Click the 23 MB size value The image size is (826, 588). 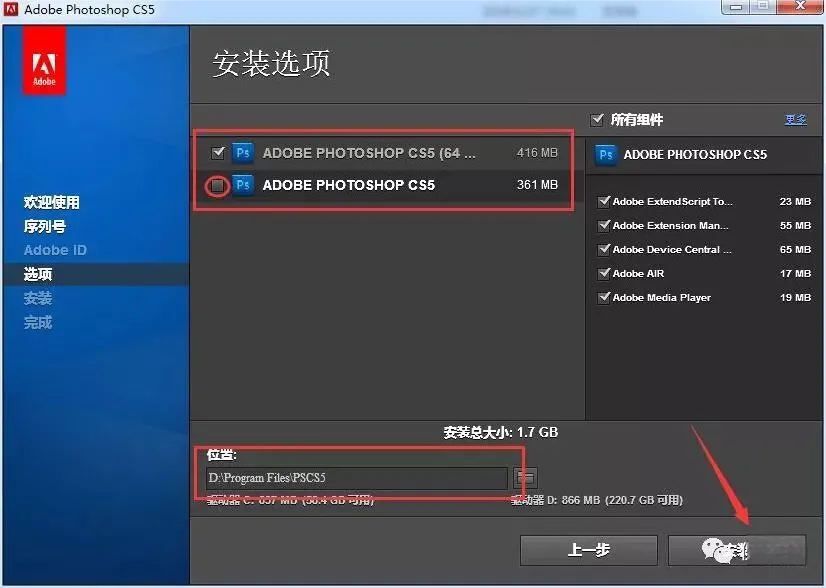[795, 201]
